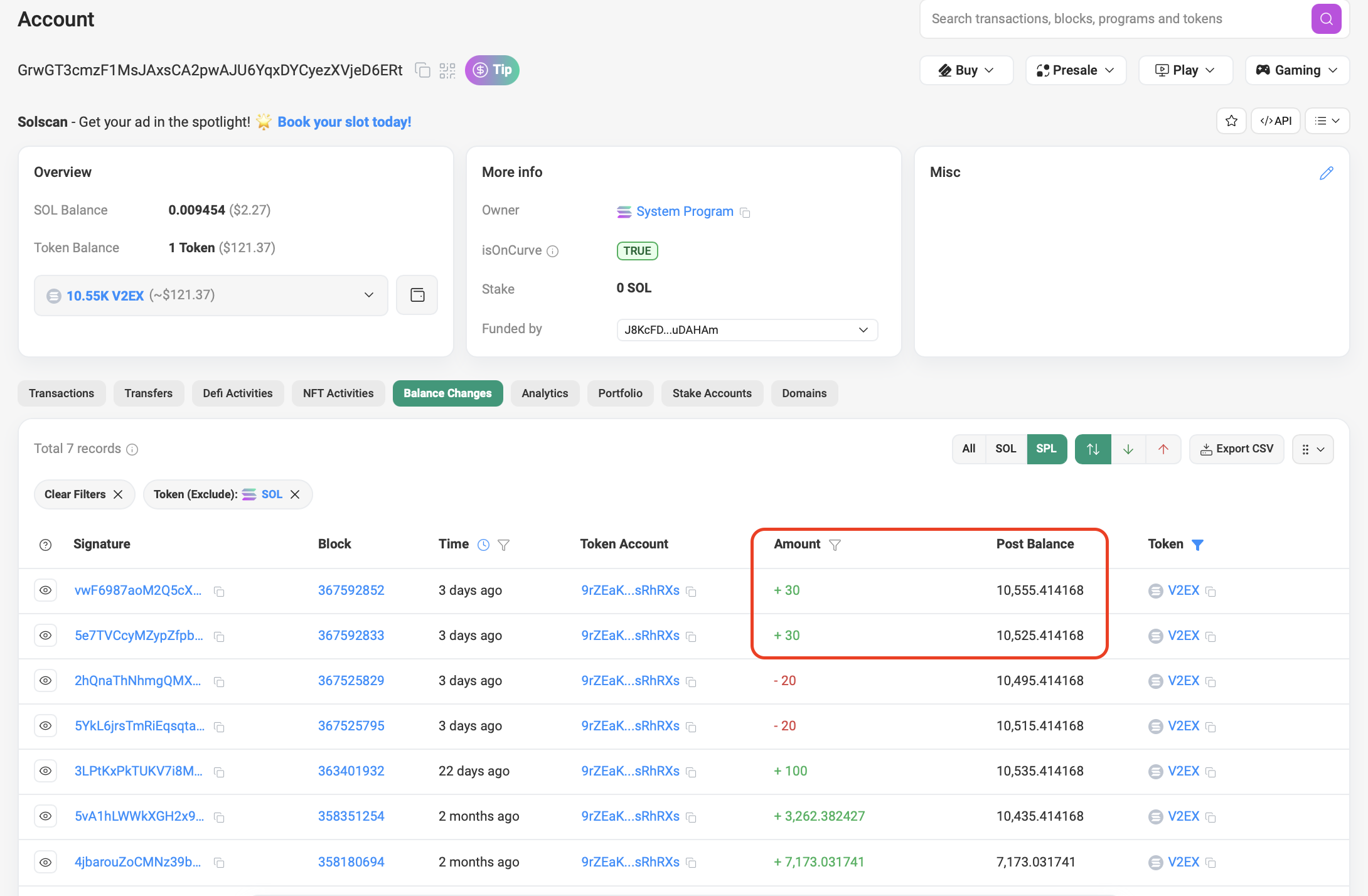Open the System Program owner link
The width and height of the screenshot is (1368, 896).
684,211
